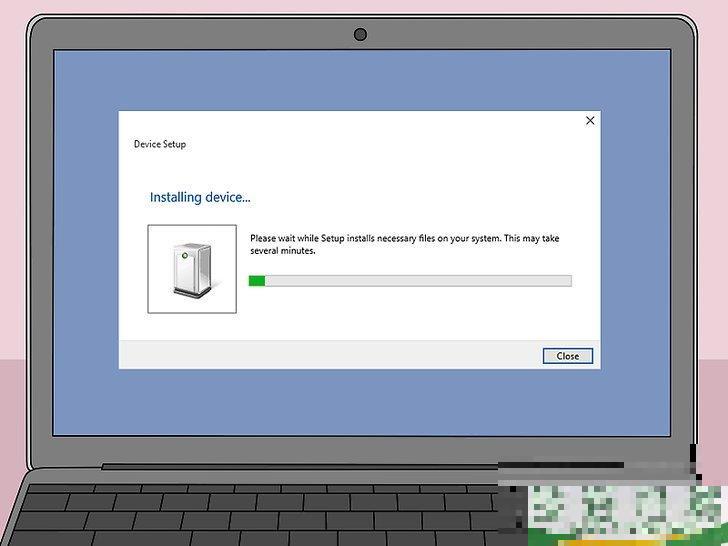Click the blue desktop below the dialog
Image resolution: width=728 pixels, height=546 pixels.
click(360, 400)
